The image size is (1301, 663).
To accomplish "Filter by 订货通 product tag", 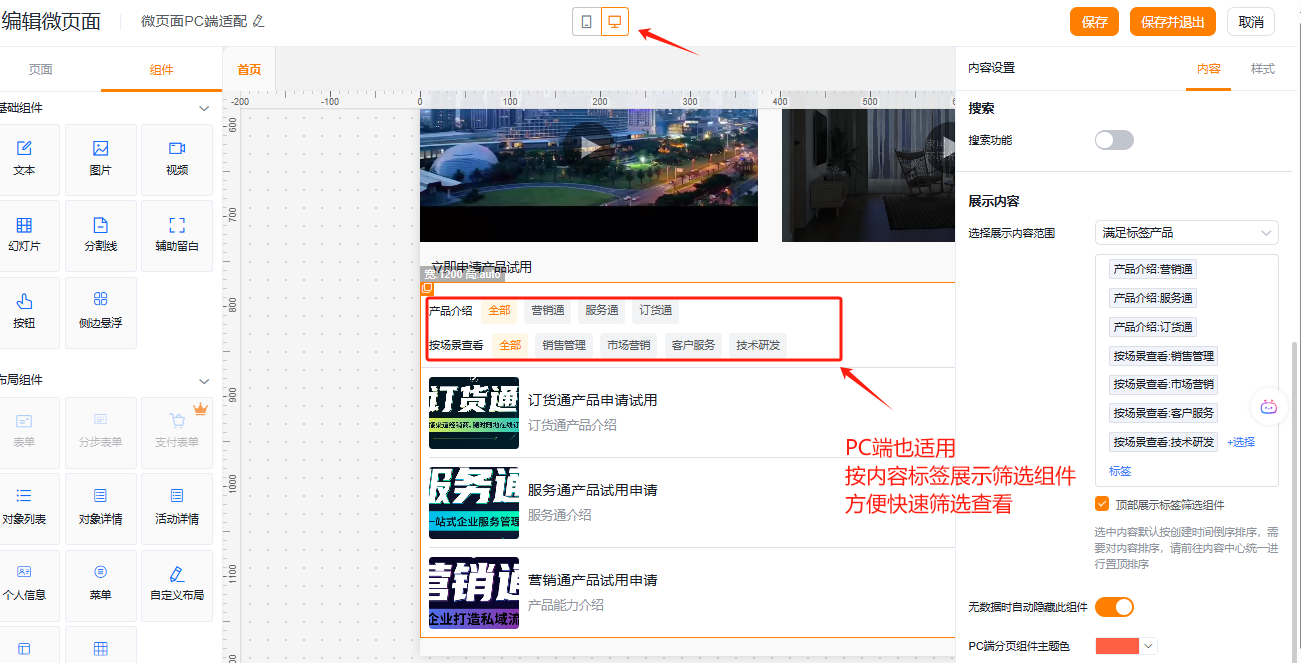I will 655,311.
